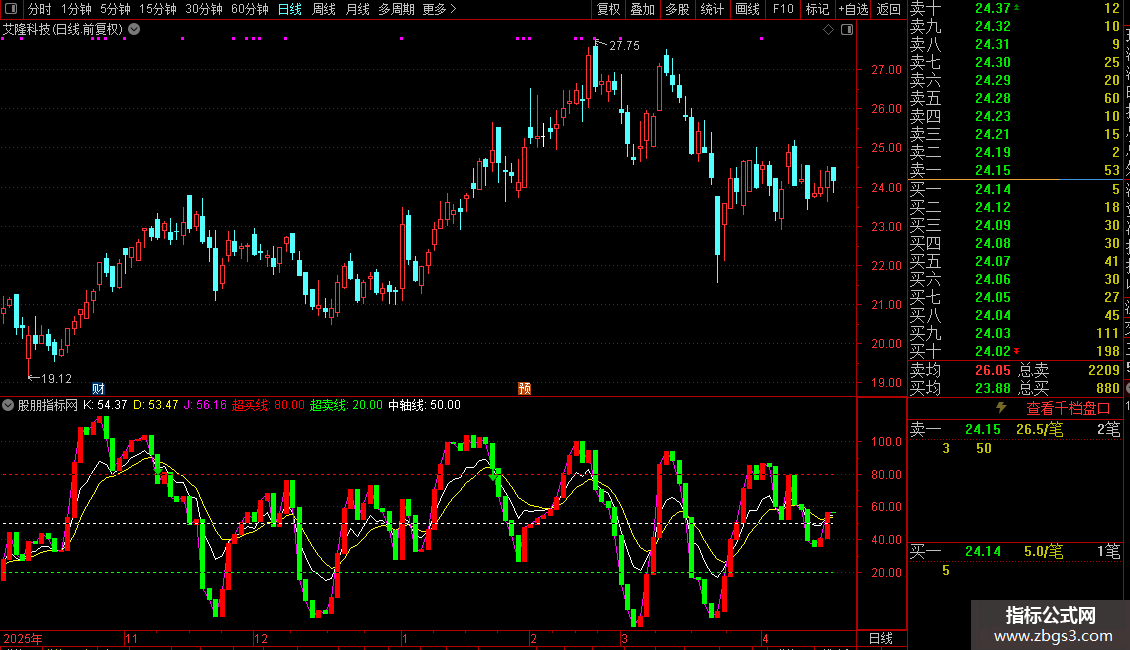The width and height of the screenshot is (1130, 650).
Task: Click the 中轴线: 50.00 label
Action: [424, 405]
